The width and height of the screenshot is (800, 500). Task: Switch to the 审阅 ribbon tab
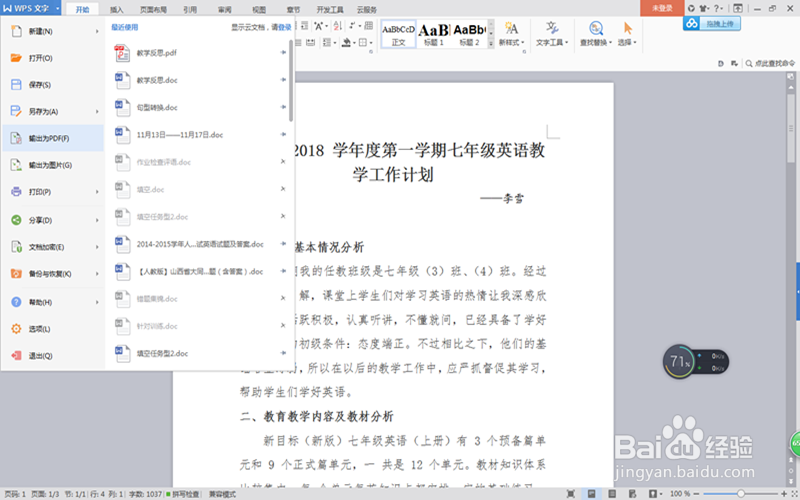coord(224,9)
